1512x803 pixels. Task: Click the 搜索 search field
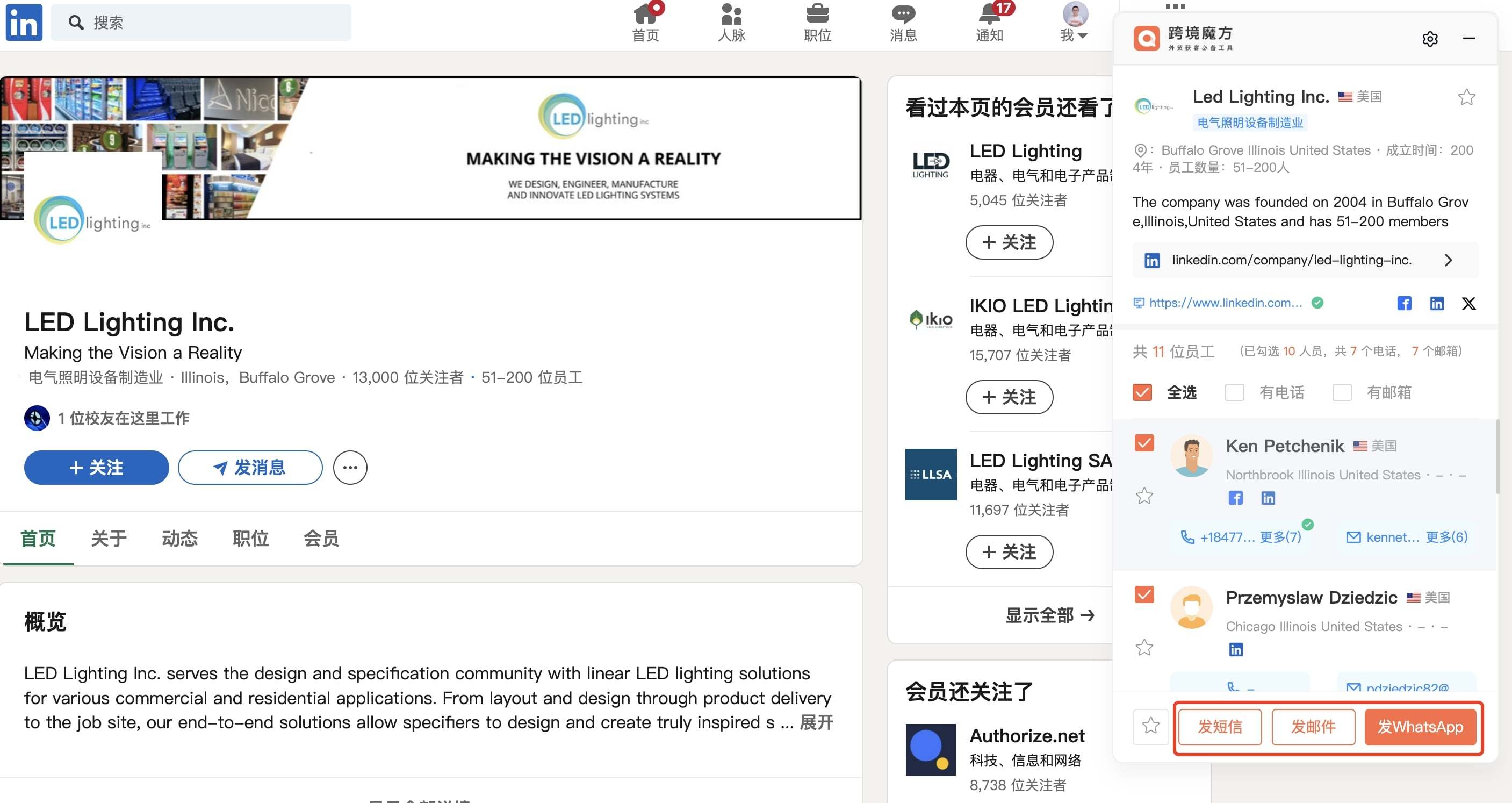pyautogui.click(x=201, y=23)
